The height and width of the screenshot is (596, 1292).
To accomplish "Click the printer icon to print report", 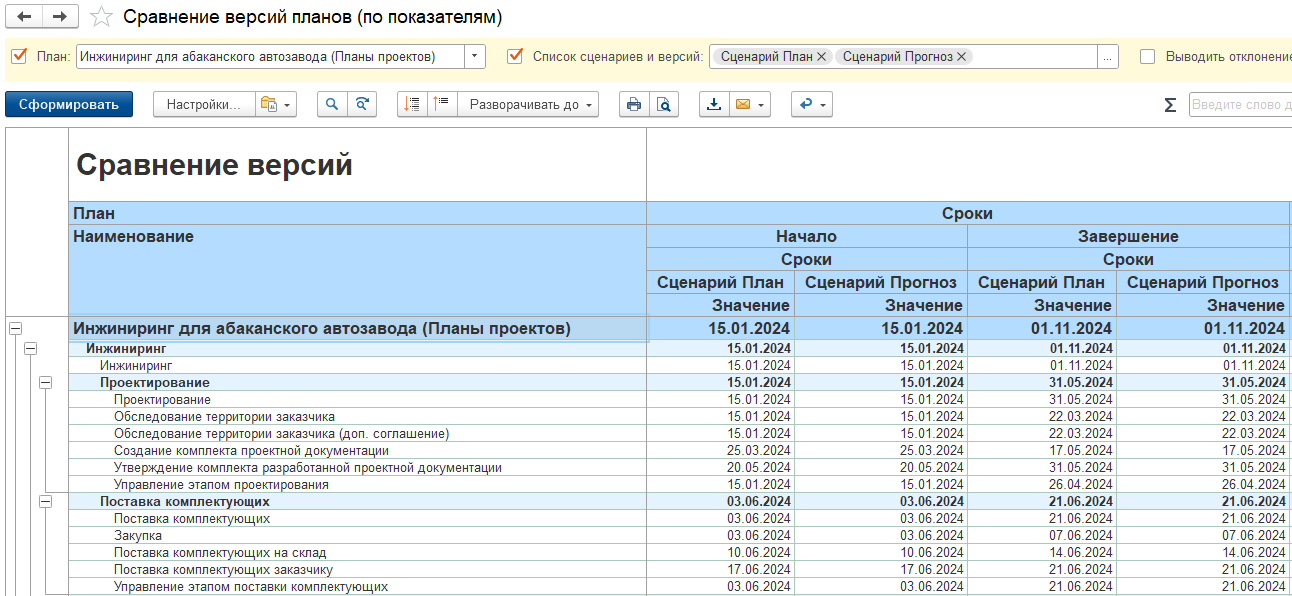I will tap(633, 104).
